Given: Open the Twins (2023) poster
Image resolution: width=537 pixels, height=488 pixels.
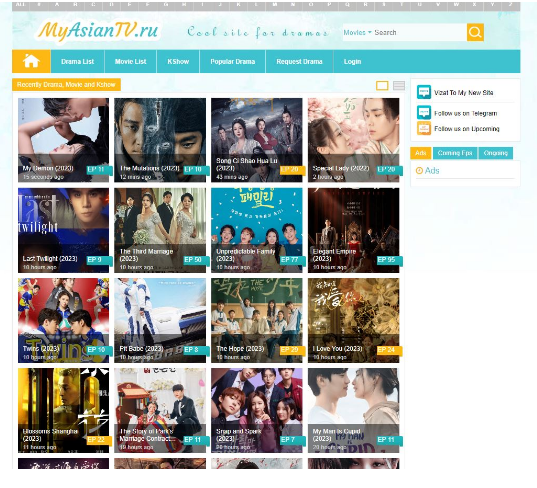Looking at the screenshot, I should pyautogui.click(x=63, y=320).
